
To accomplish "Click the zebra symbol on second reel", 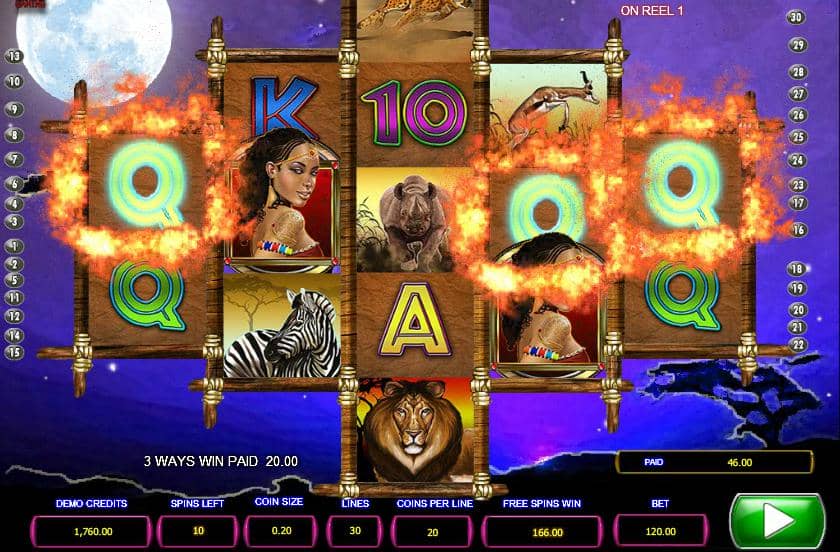I will click(282, 325).
